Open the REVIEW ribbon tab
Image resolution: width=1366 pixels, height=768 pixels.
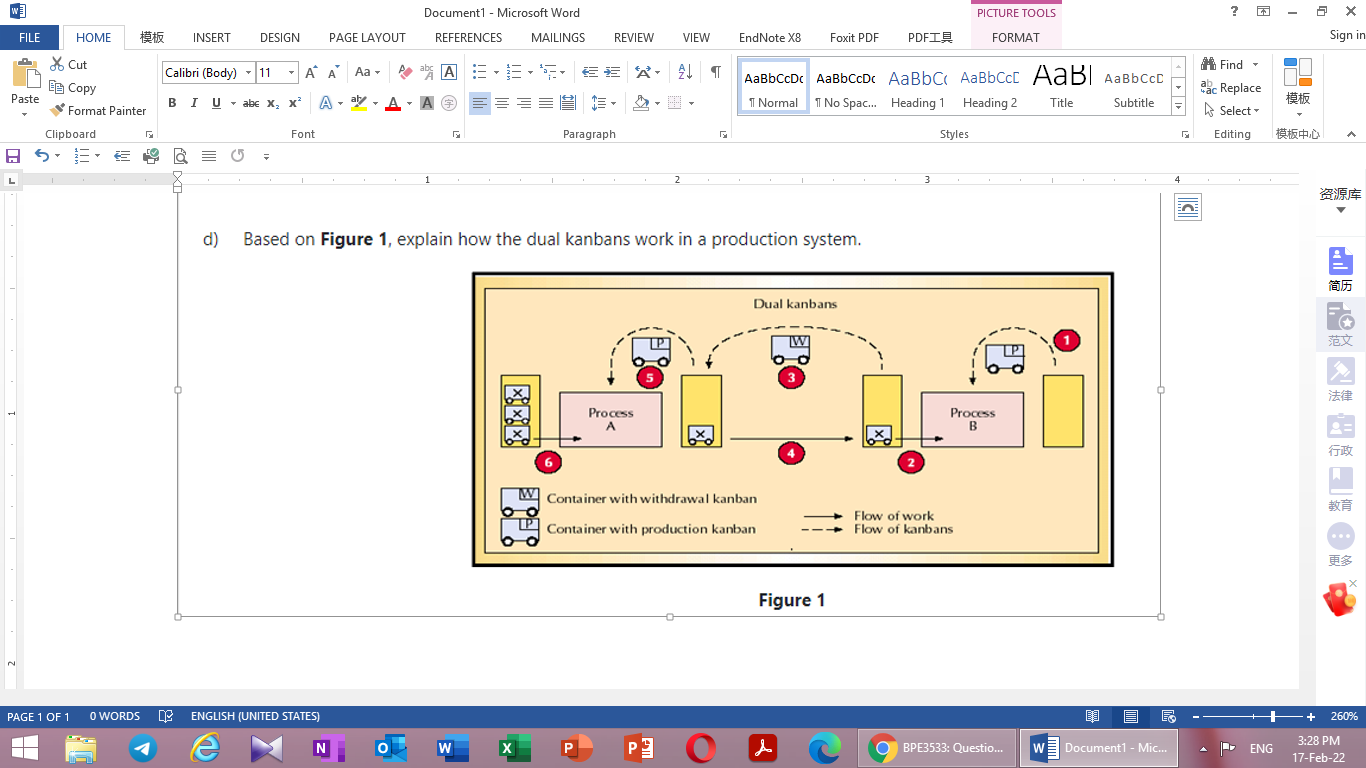point(633,37)
